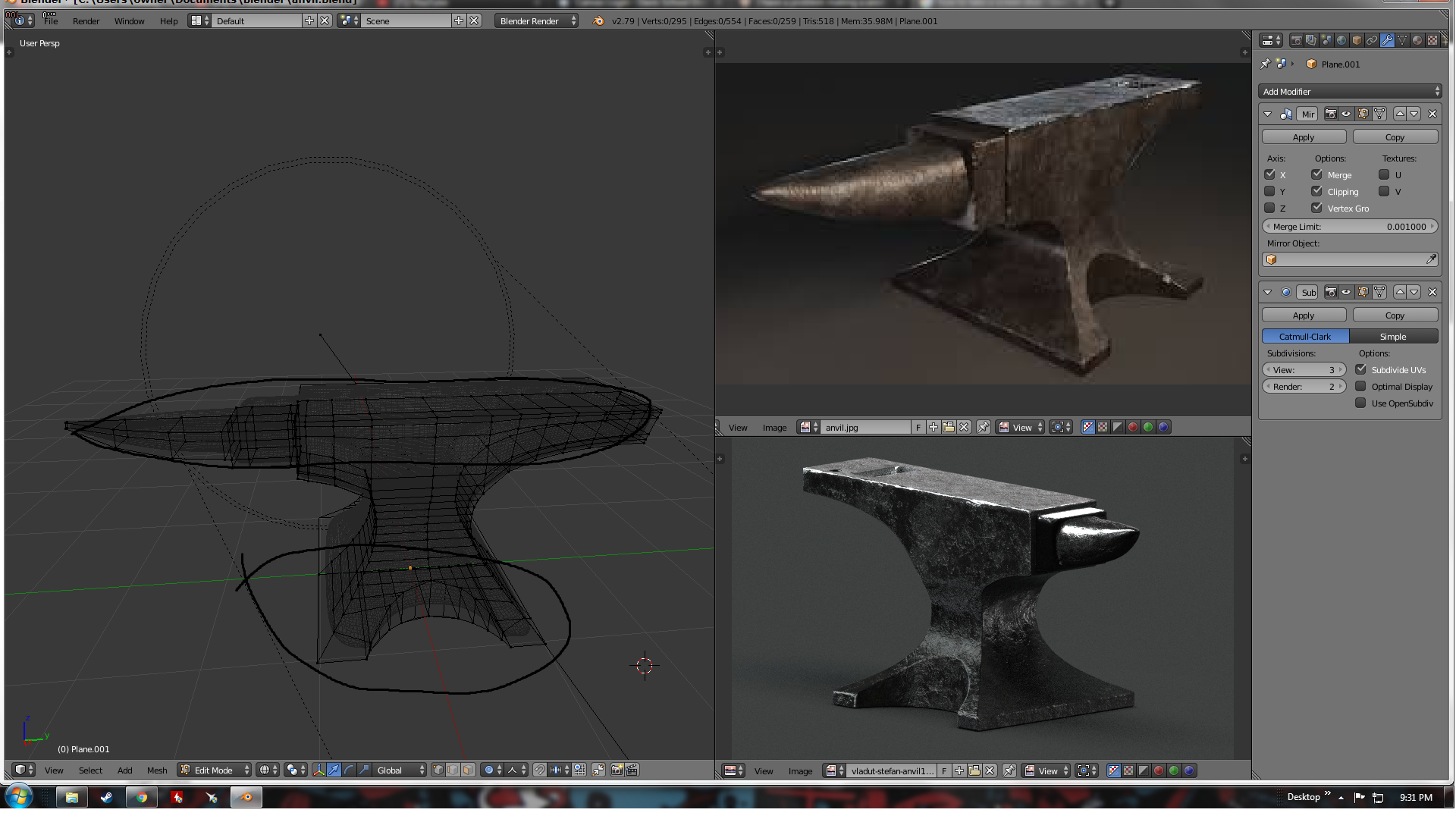Open the Render properties tab (camera icon)
The height and width of the screenshot is (819, 1456).
[1297, 40]
